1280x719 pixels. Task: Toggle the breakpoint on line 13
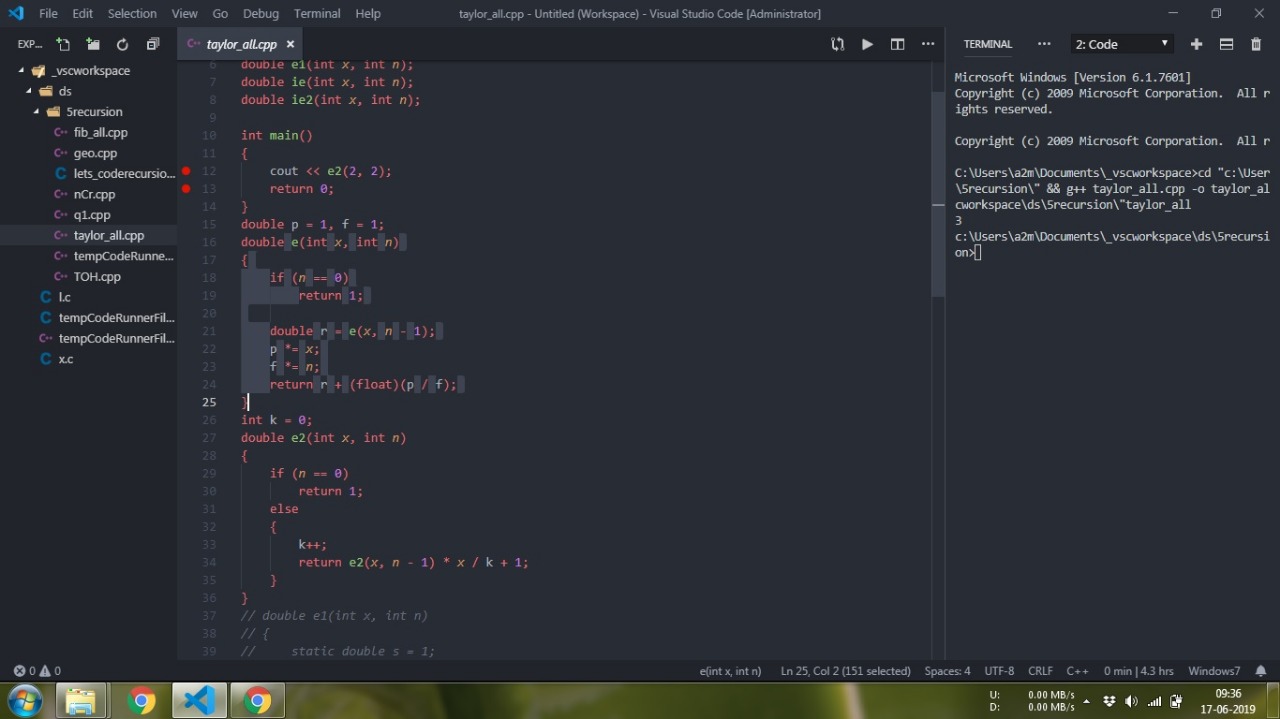[x=186, y=189]
